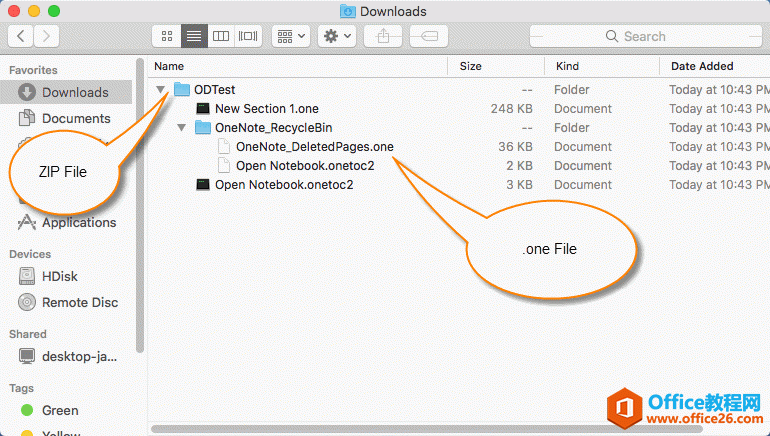Click the OneNote_DeletedPages.one file icon
Viewport: 770px width, 436px height.
click(224, 146)
